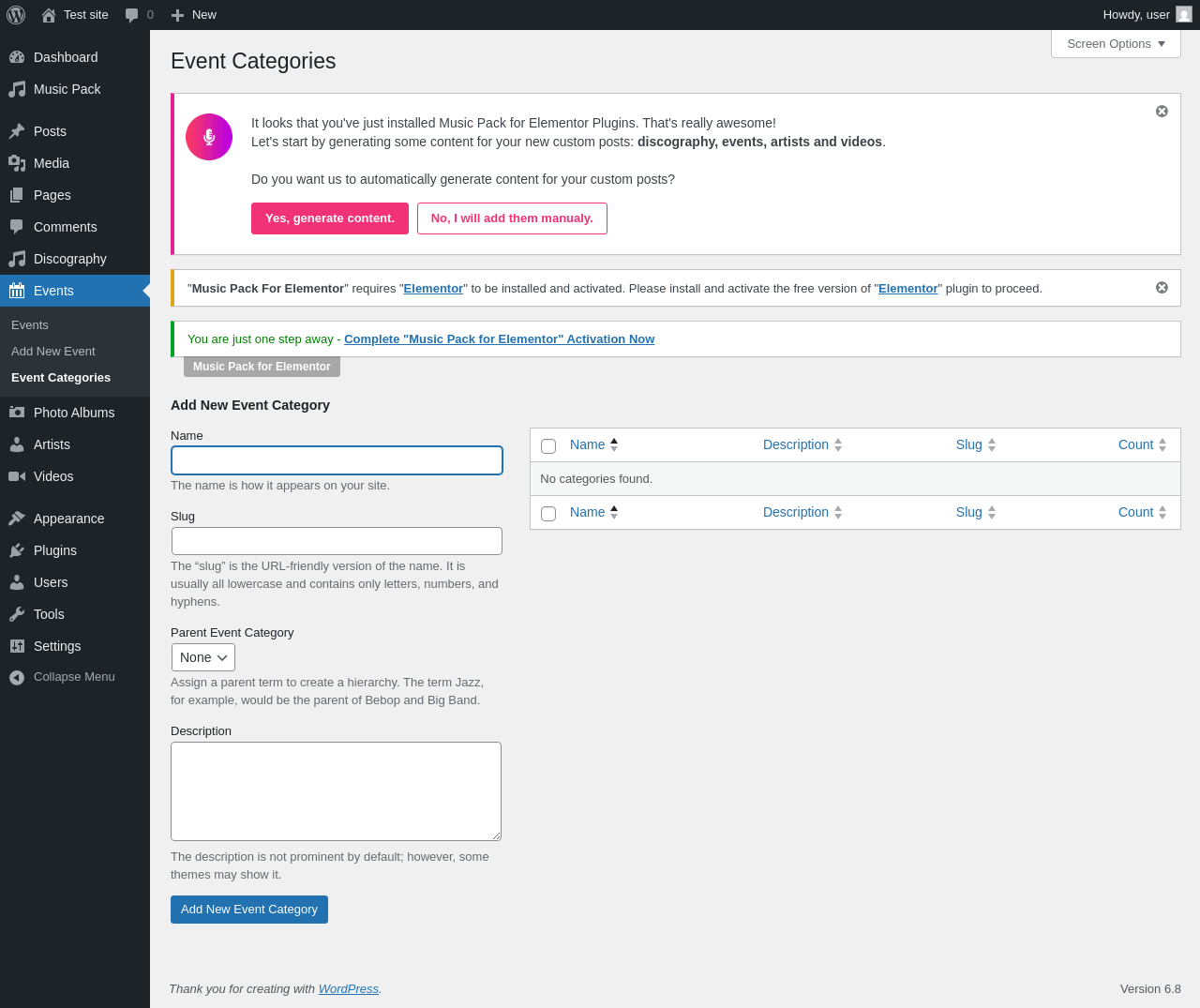Click the Plugins plug icon

17,550
